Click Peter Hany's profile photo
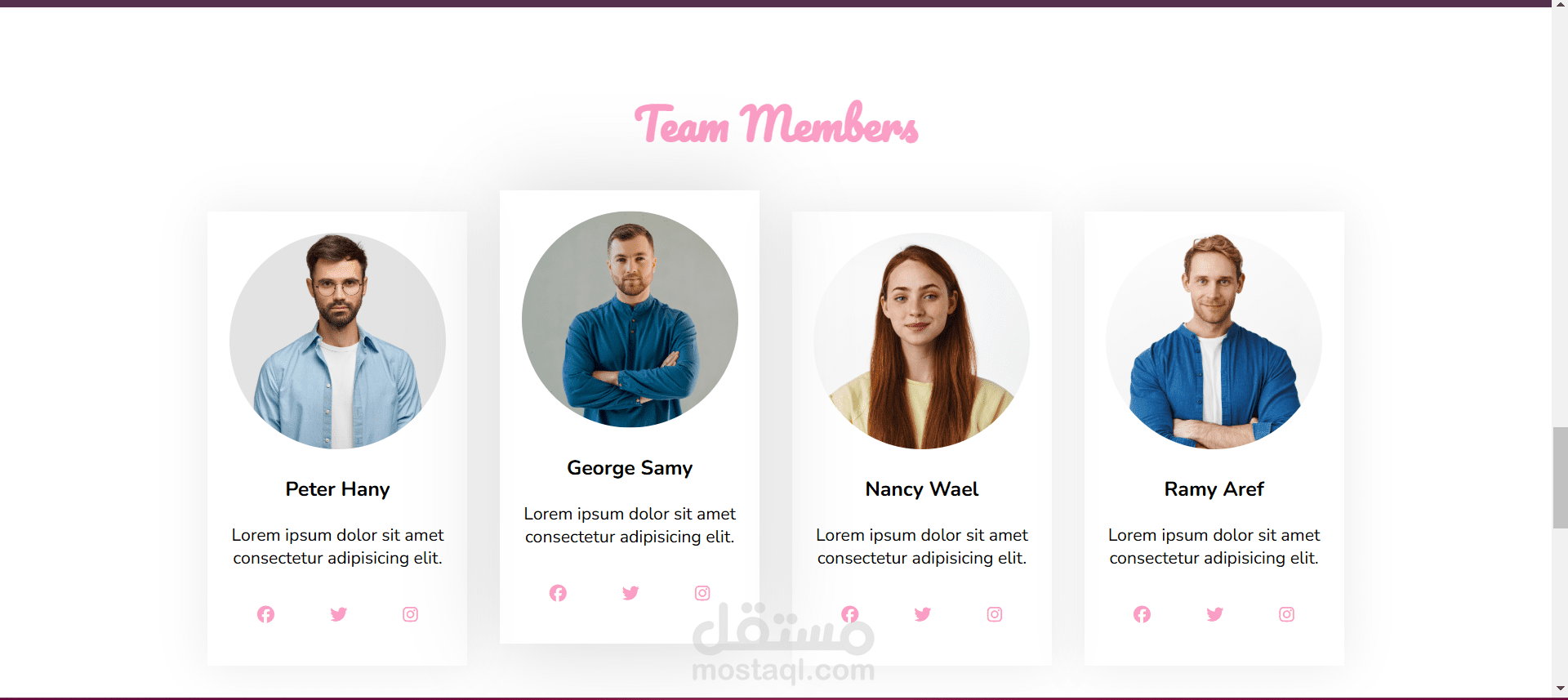 coord(337,341)
